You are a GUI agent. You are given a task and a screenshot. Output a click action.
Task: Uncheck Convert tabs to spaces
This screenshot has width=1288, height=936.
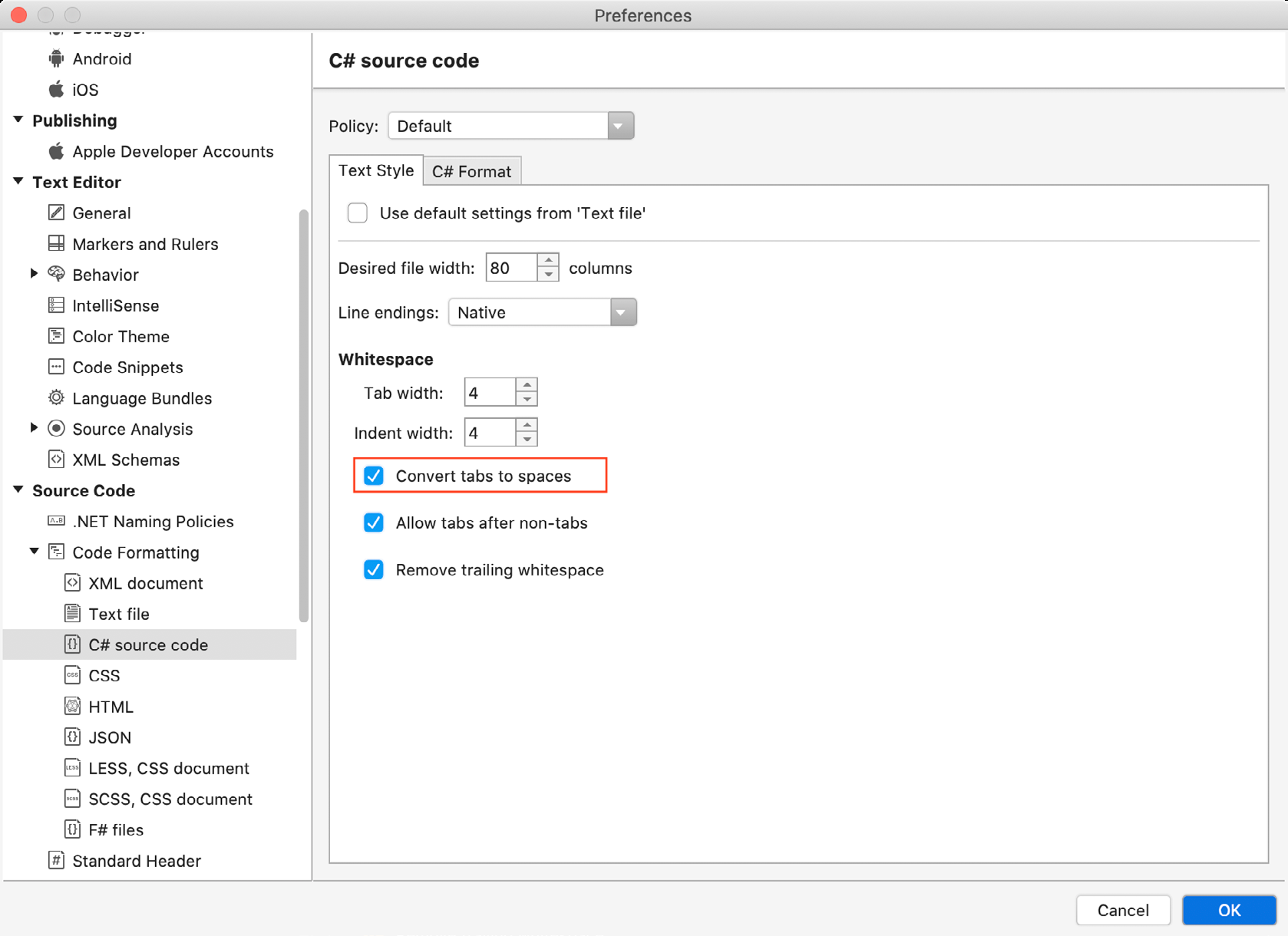(x=374, y=476)
